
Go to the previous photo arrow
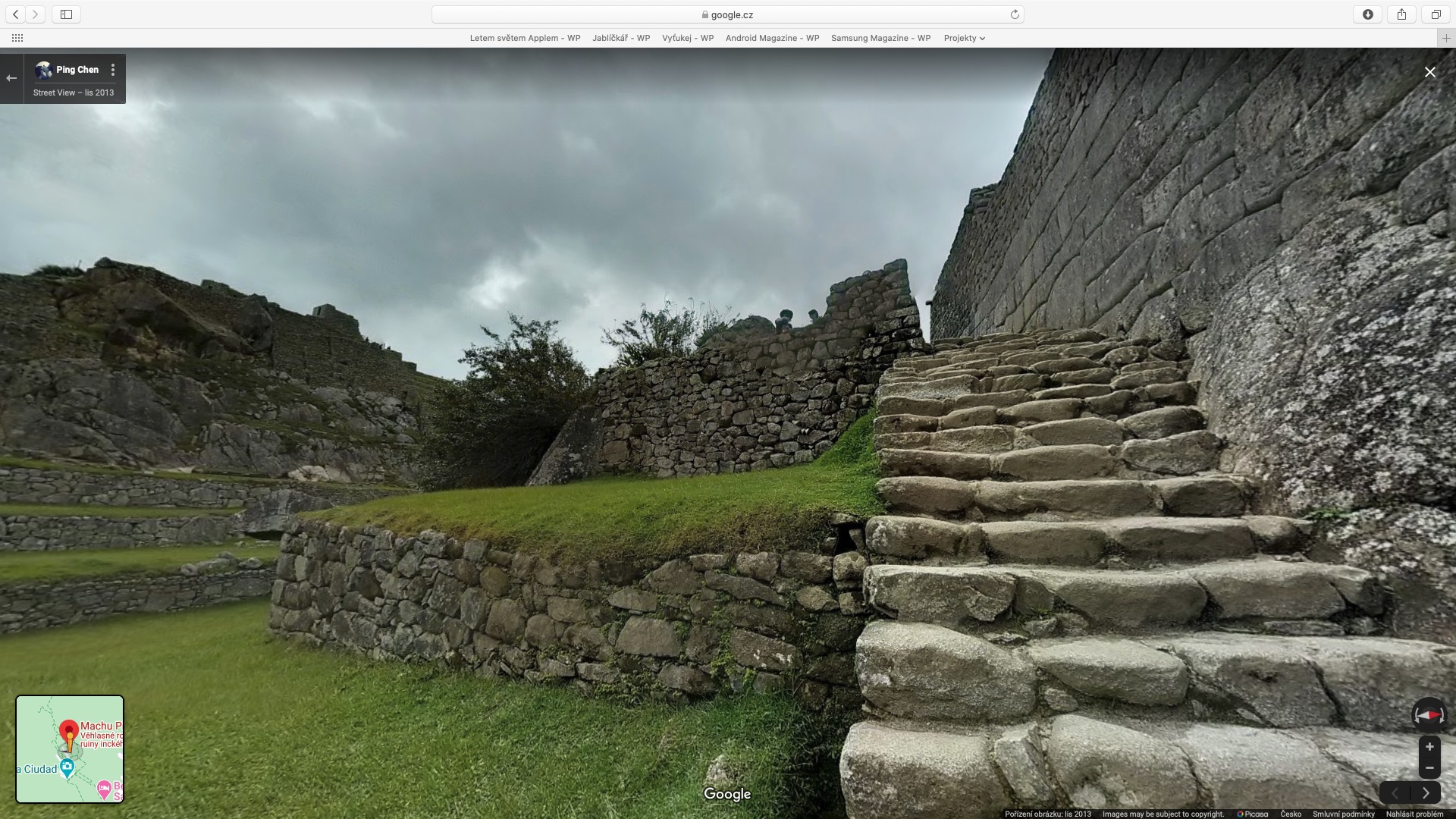pos(1395,792)
